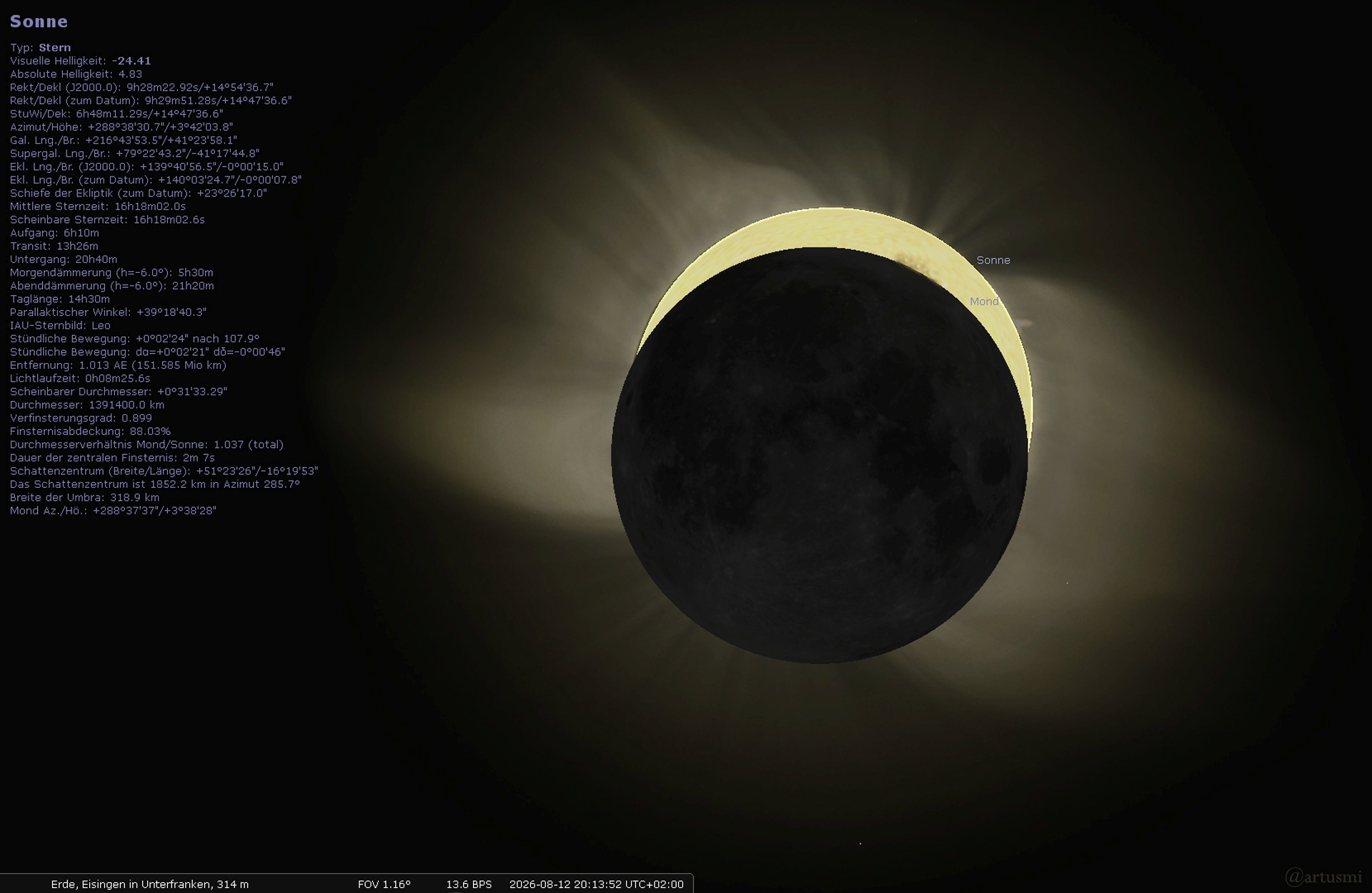1372x893 pixels.
Task: Click the Mond Az./Hö. line
Action: pyautogui.click(x=113, y=510)
